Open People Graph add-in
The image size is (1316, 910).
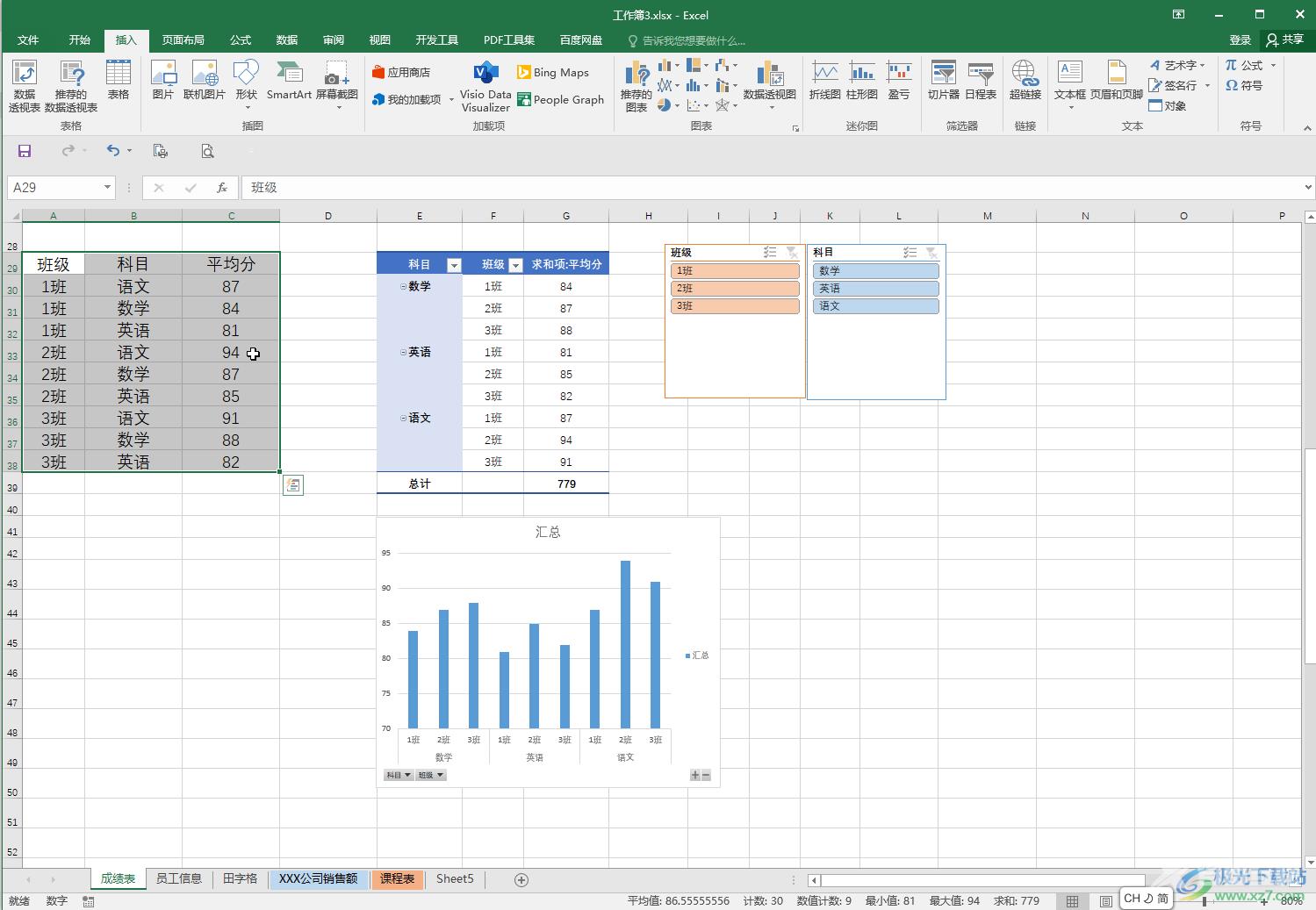(561, 99)
